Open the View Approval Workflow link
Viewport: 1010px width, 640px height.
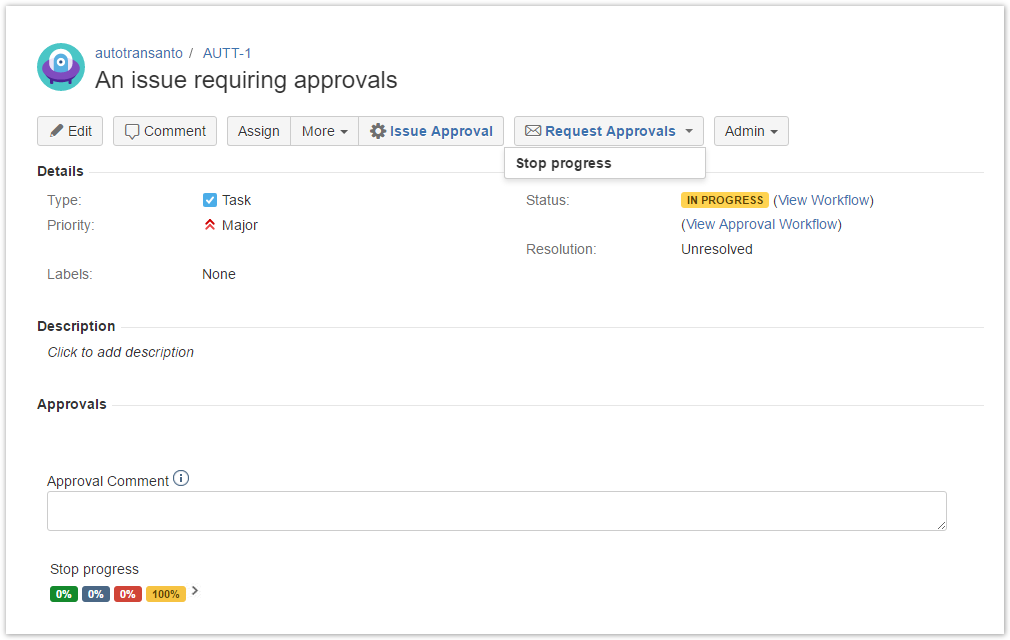[761, 224]
